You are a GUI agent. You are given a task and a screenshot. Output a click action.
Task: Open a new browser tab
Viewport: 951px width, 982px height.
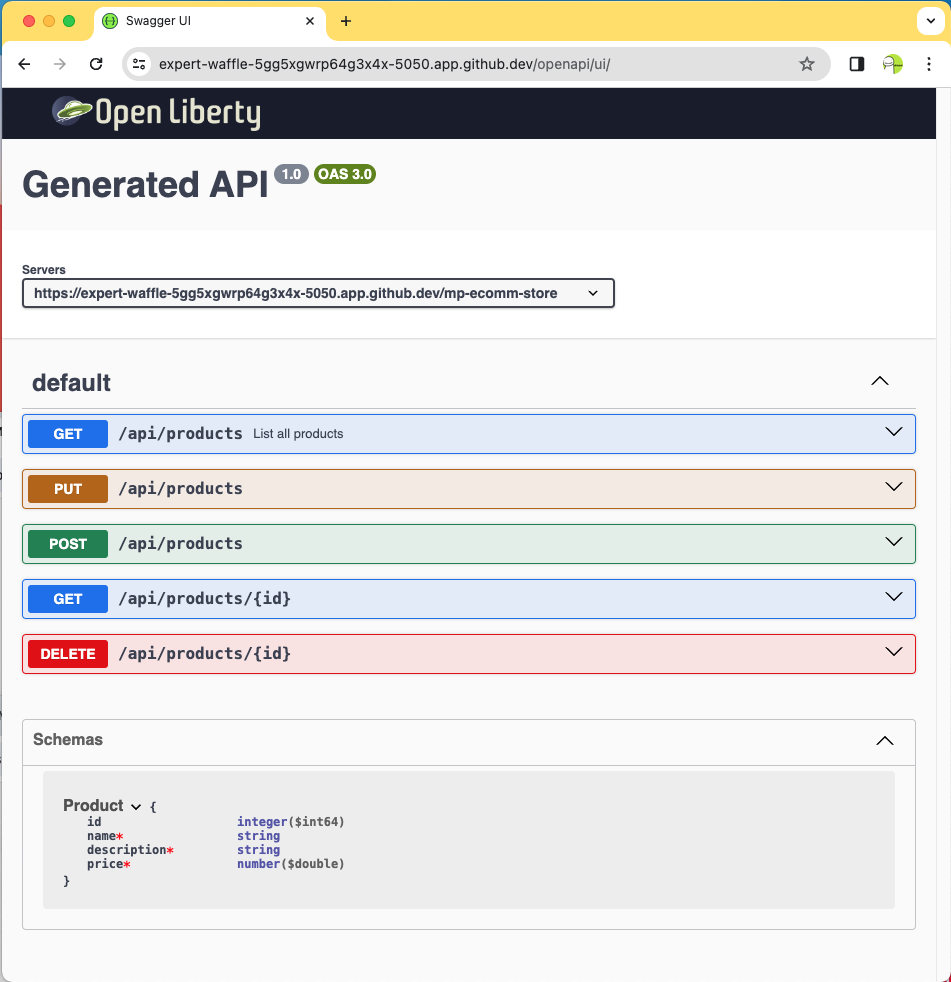[x=346, y=21]
